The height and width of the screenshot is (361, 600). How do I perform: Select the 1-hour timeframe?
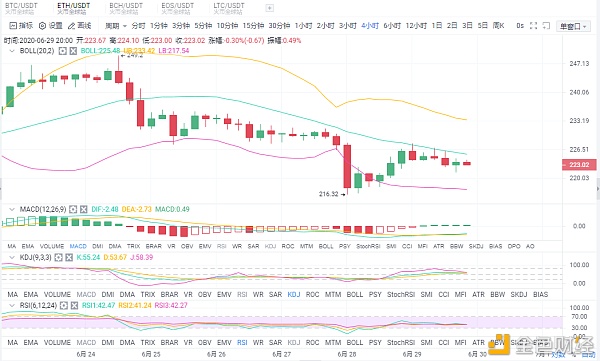(x=303, y=26)
